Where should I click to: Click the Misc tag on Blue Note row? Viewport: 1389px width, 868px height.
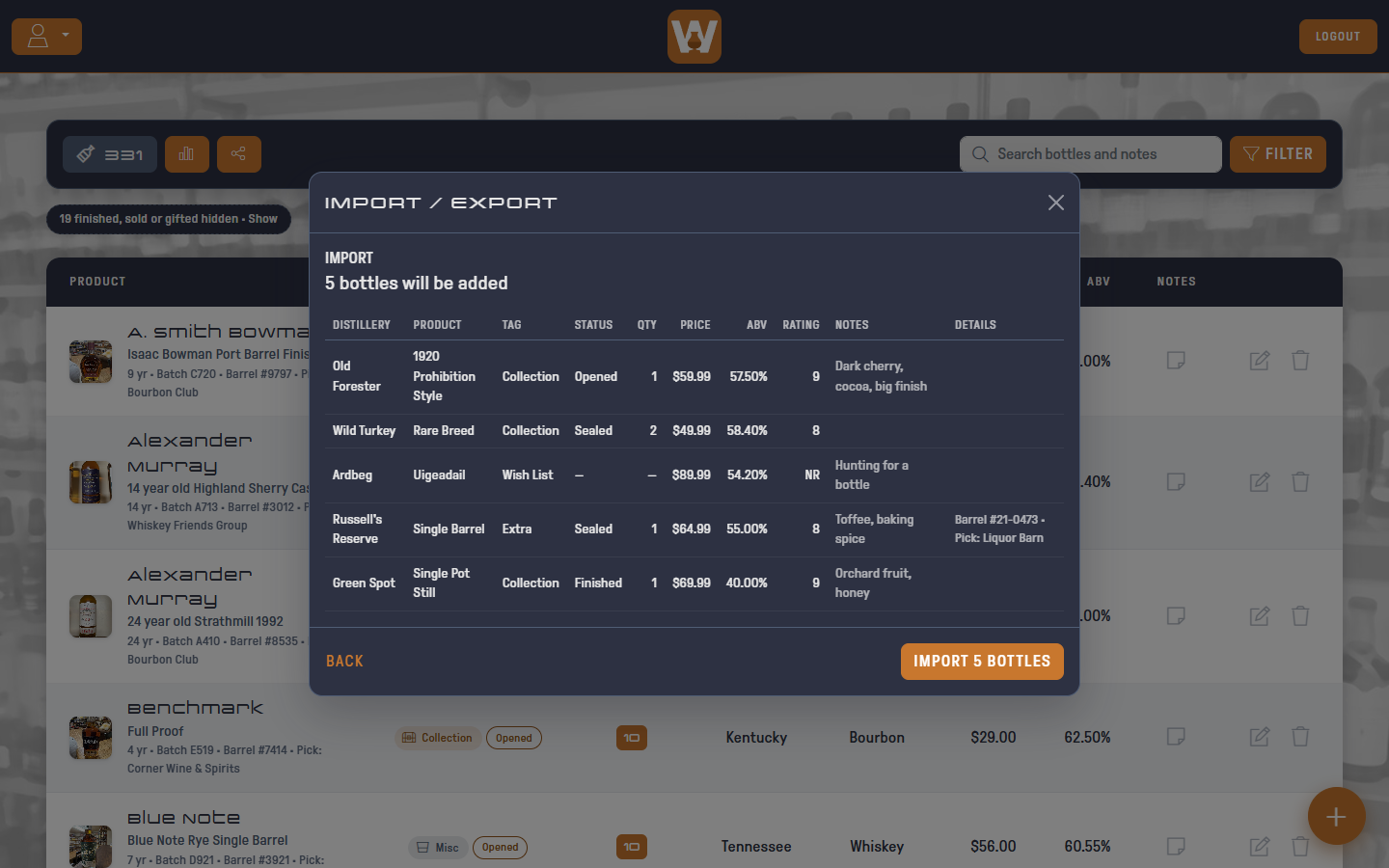tap(438, 848)
